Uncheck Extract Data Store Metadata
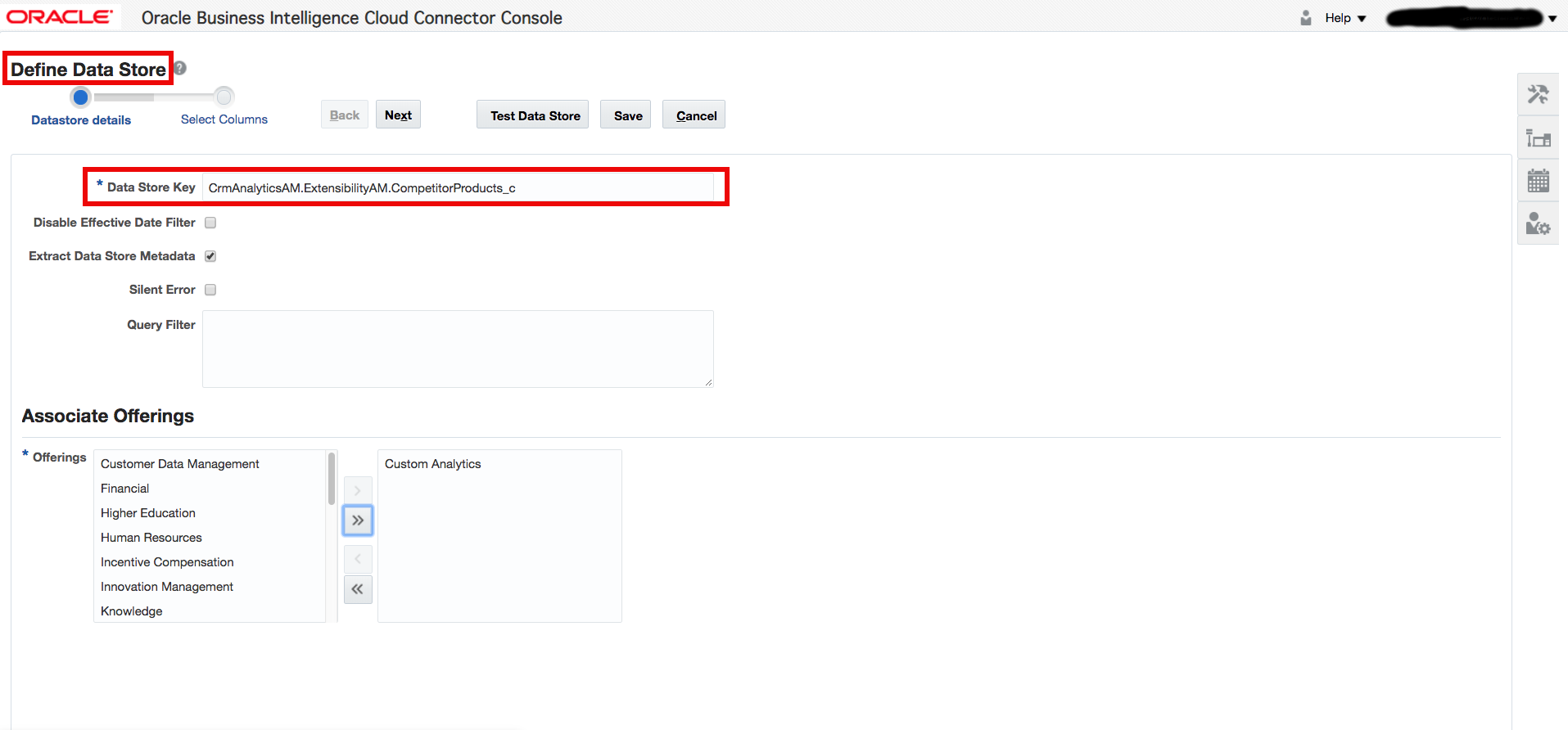The width and height of the screenshot is (1568, 730). click(x=210, y=256)
